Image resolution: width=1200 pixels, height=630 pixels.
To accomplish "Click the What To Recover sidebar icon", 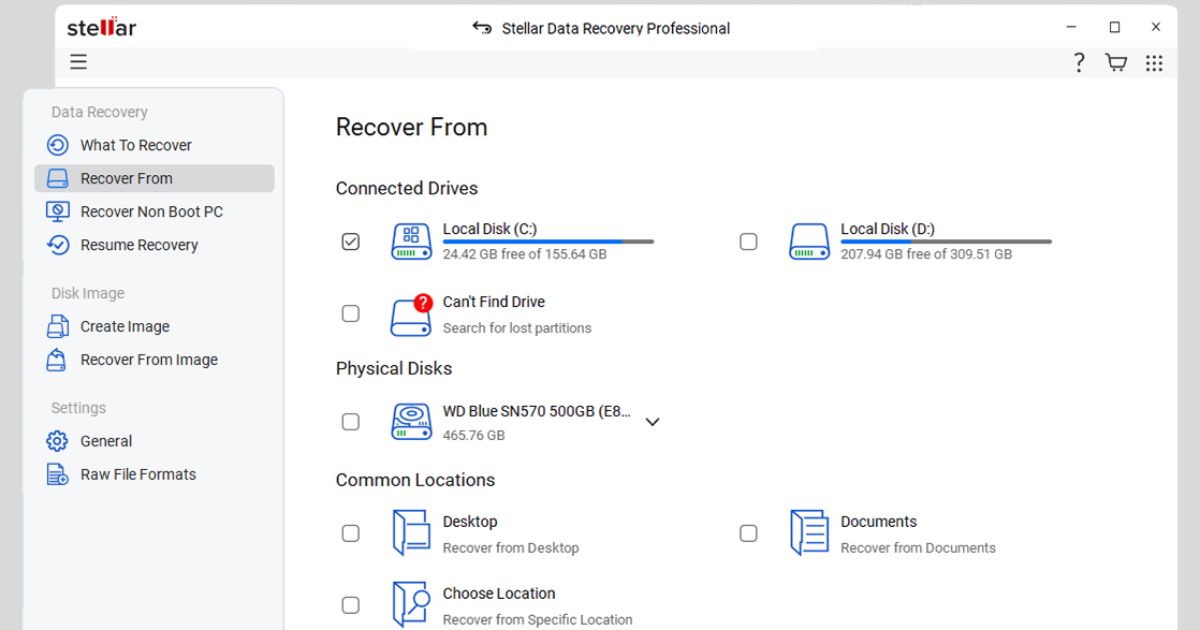I will [x=58, y=145].
